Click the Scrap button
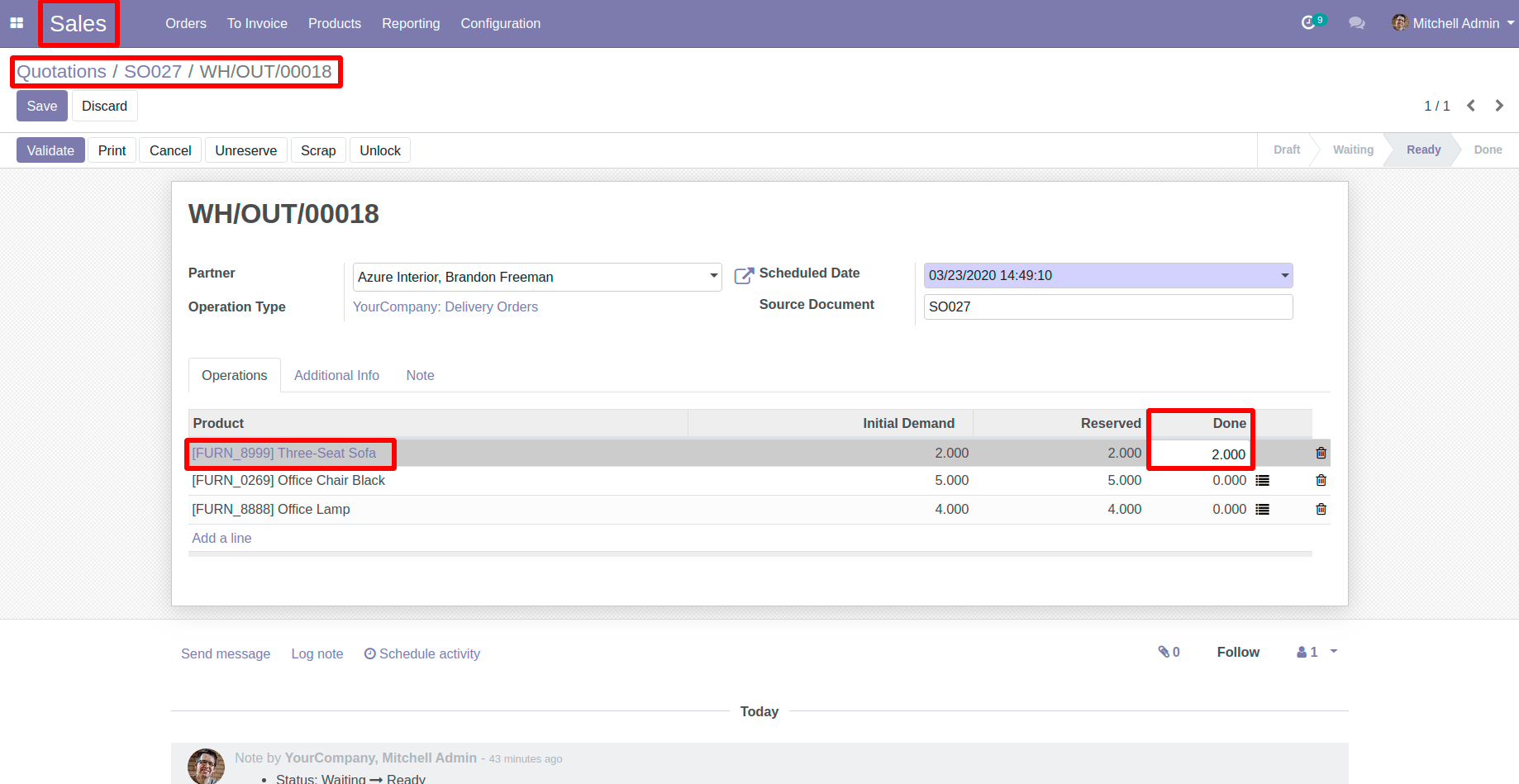1519x784 pixels. click(318, 150)
